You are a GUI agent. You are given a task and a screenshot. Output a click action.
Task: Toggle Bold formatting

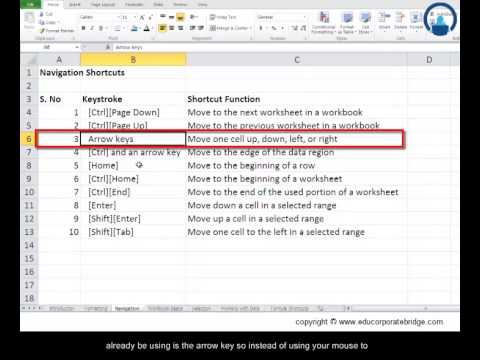(83, 28)
